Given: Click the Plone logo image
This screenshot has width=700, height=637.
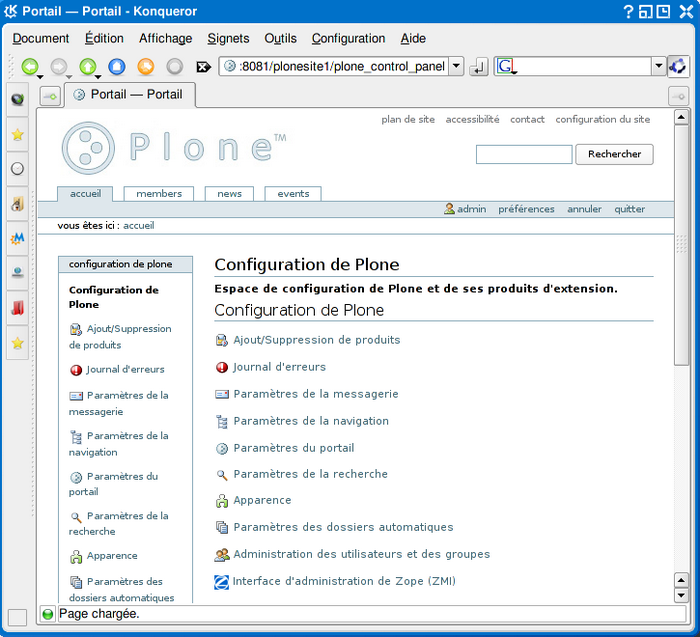Looking at the screenshot, I should point(174,148).
